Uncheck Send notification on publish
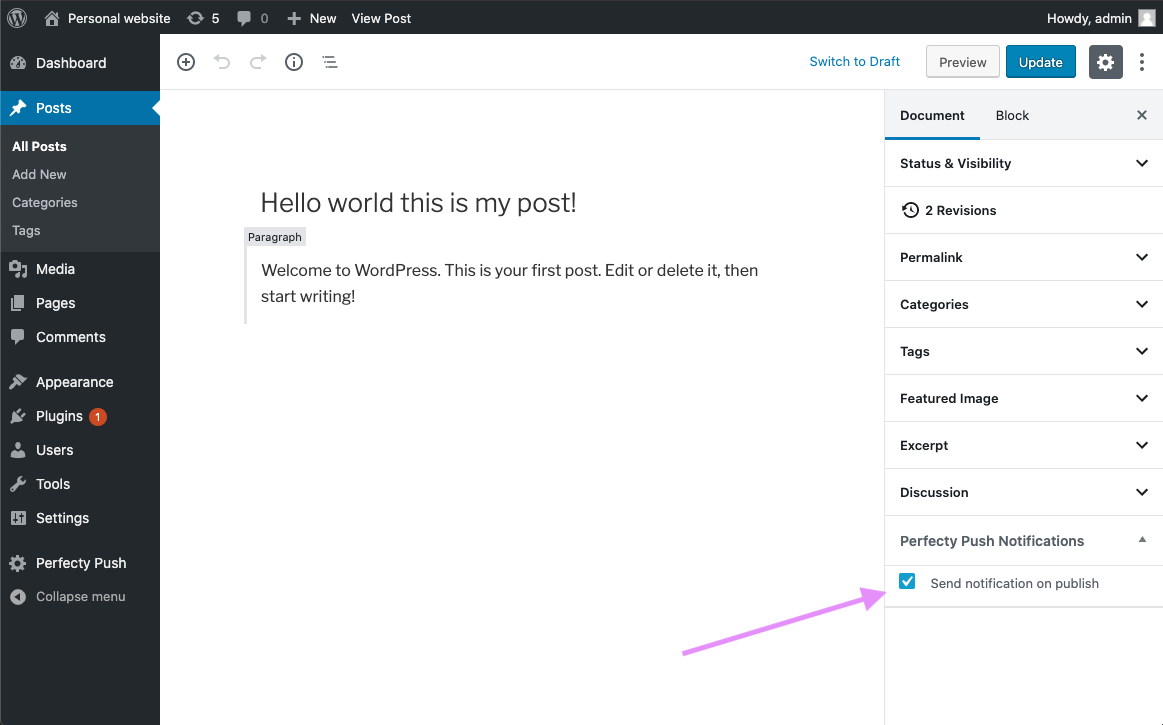The height and width of the screenshot is (725, 1163). pyautogui.click(x=907, y=582)
